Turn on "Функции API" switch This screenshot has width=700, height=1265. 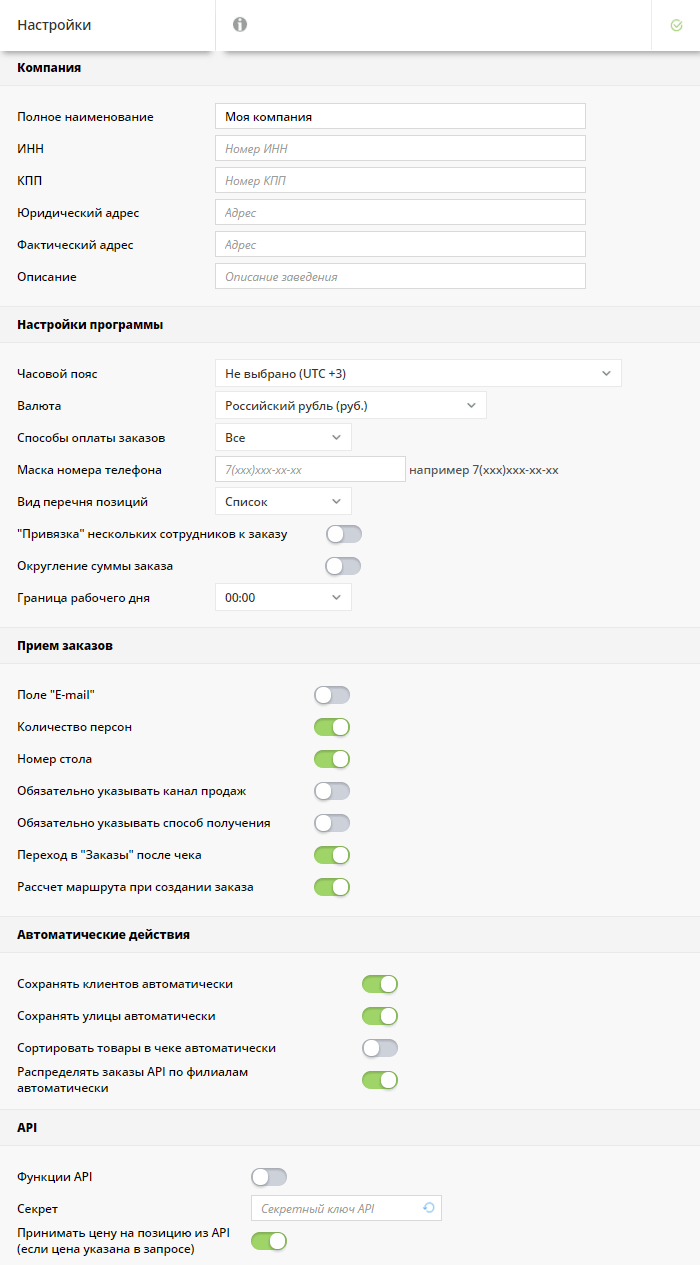pyautogui.click(x=269, y=1177)
